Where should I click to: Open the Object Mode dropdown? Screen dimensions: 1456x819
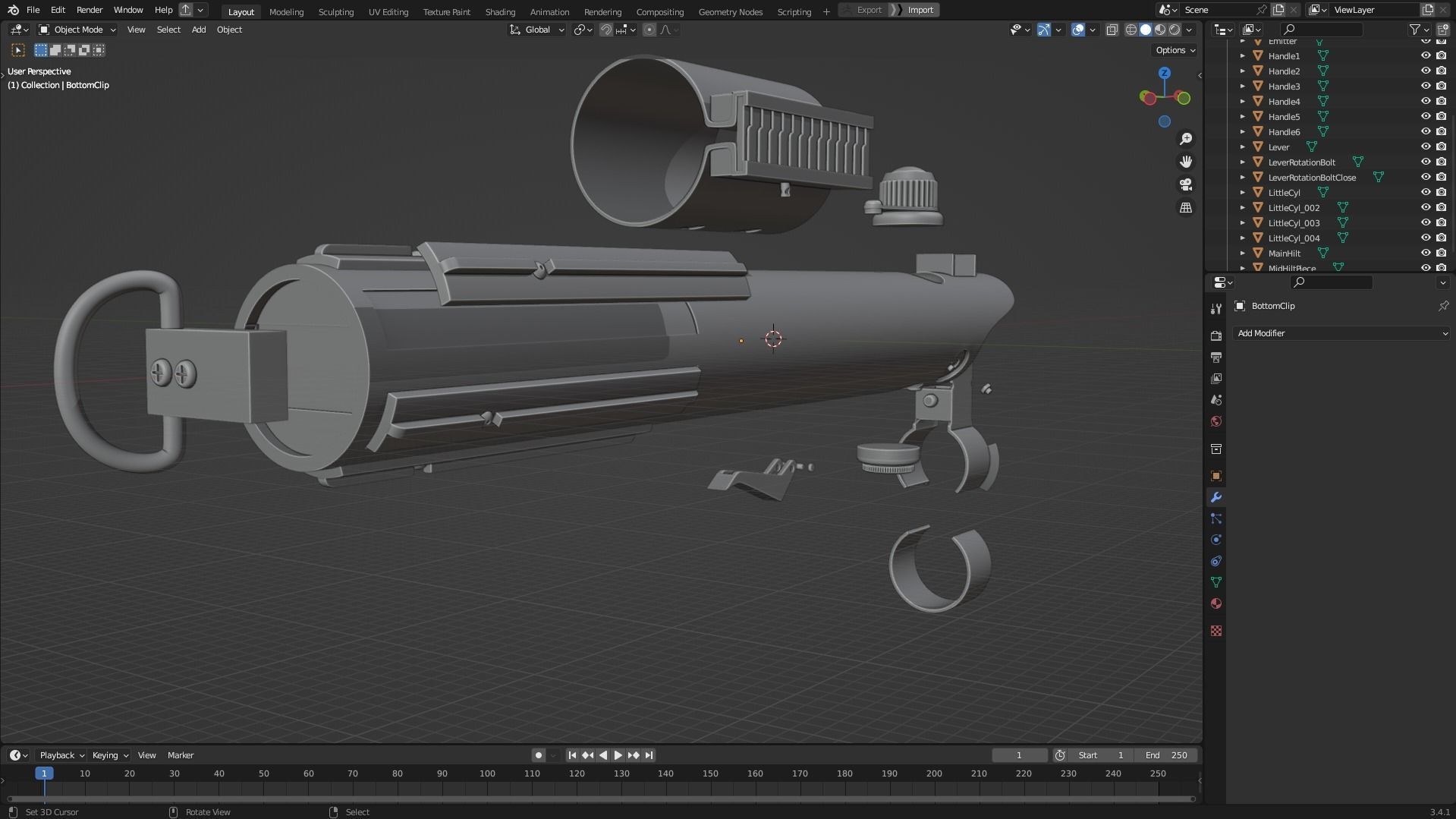[77, 30]
